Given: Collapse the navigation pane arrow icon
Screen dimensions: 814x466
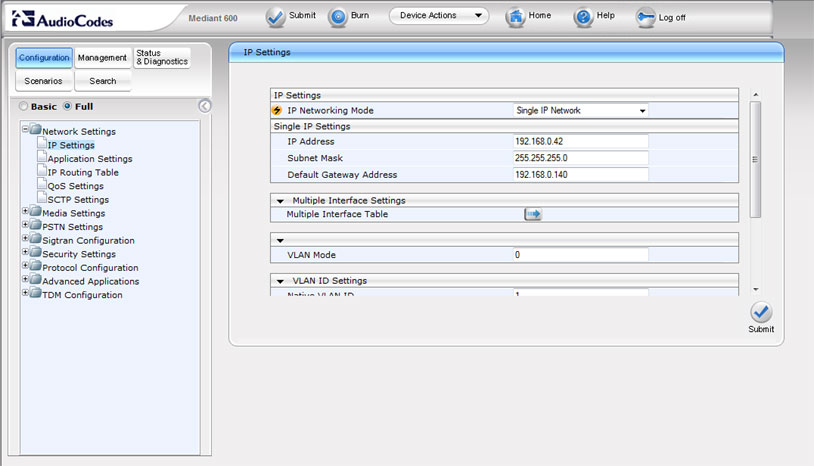Looking at the screenshot, I should [205, 106].
